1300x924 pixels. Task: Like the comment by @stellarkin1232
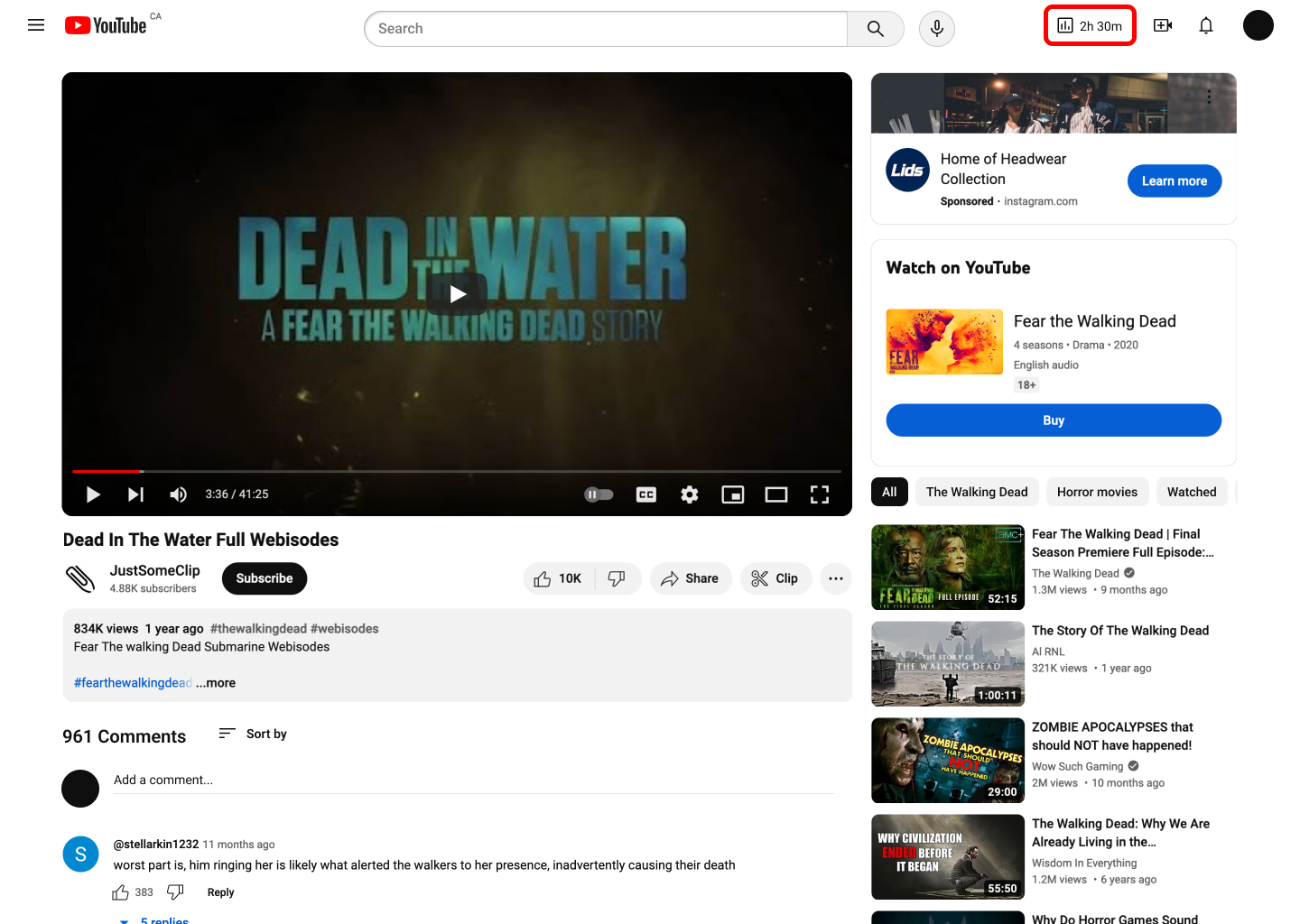[x=121, y=892]
